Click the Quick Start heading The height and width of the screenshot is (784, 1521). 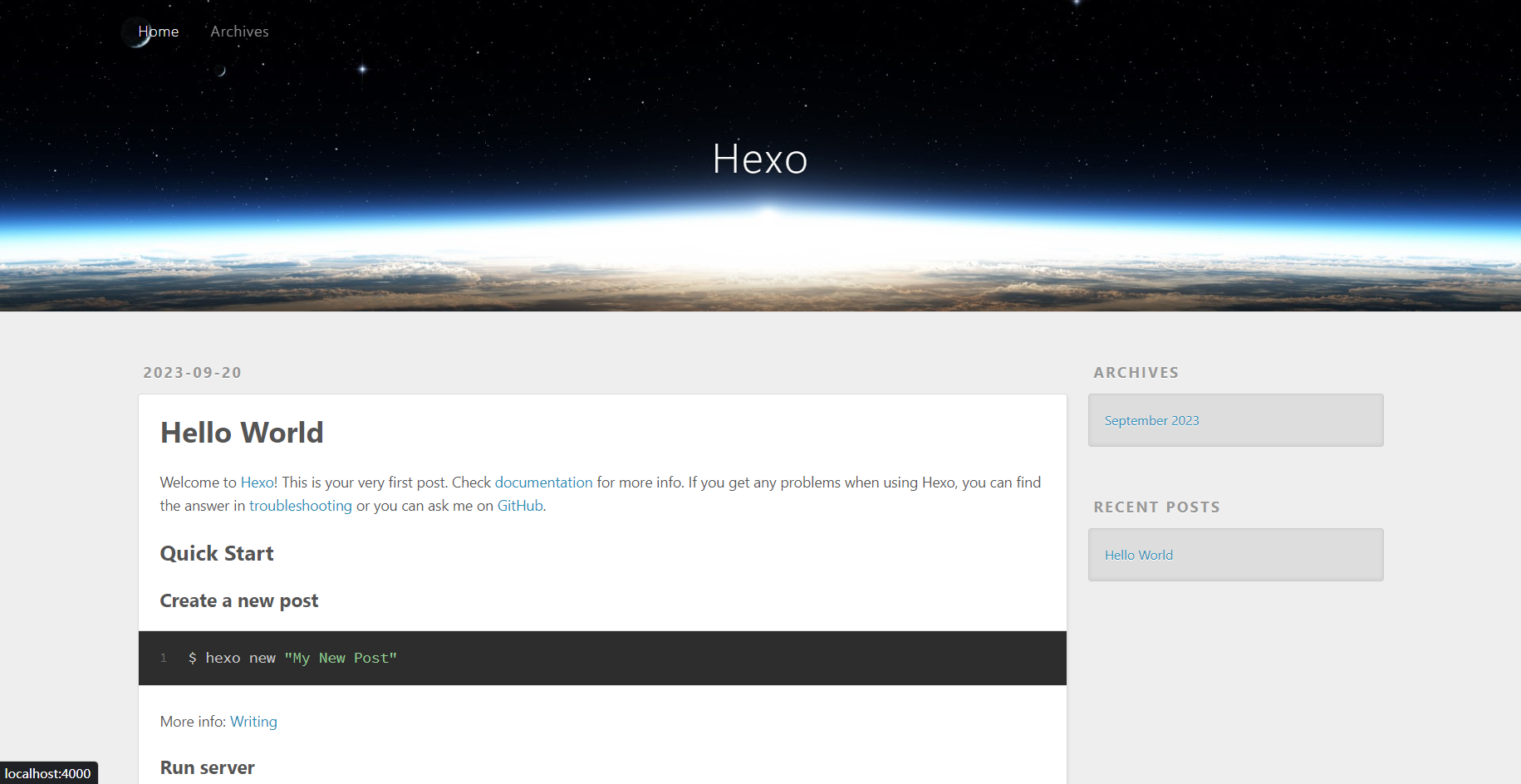point(217,554)
